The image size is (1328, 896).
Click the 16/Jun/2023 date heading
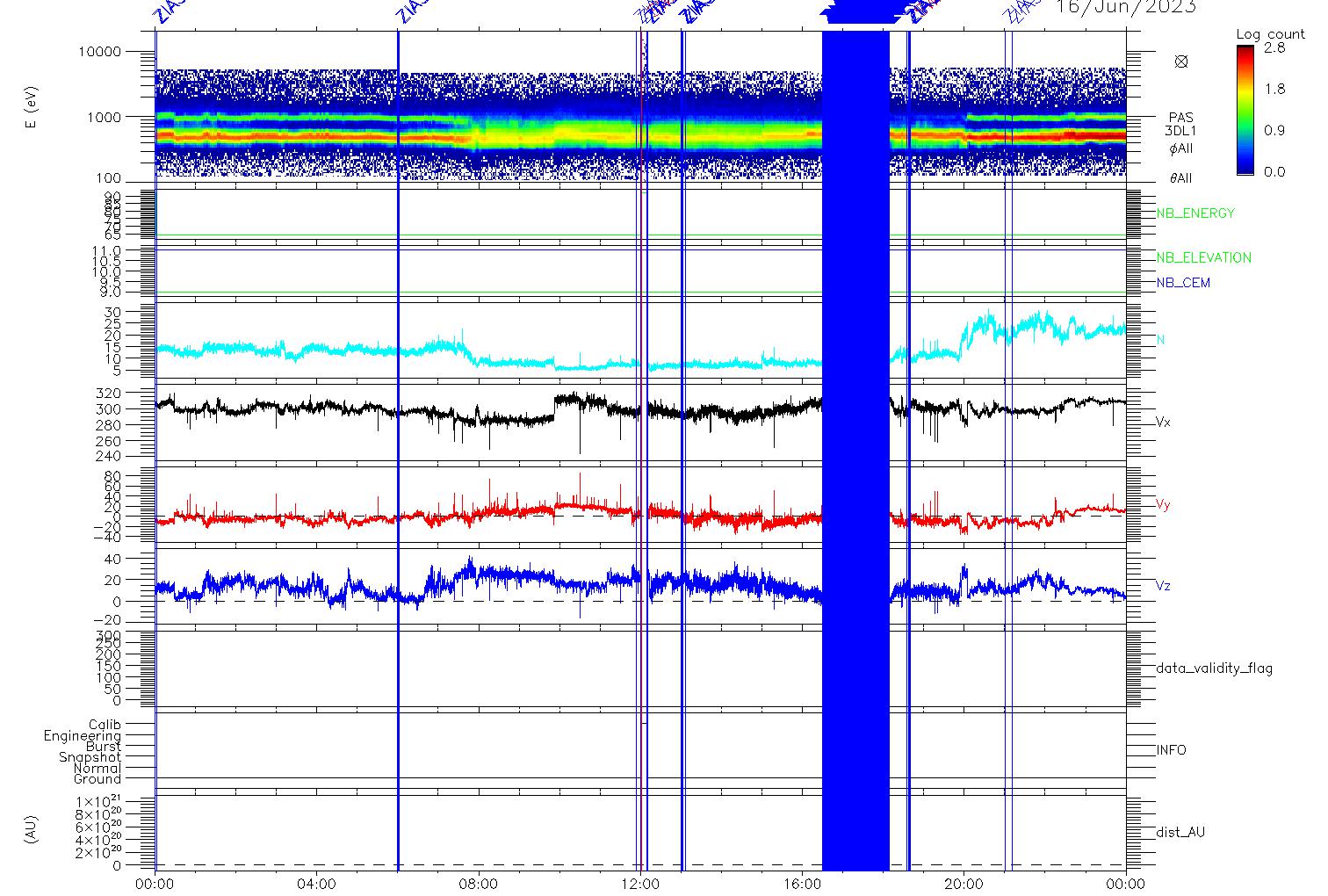point(1126,7)
